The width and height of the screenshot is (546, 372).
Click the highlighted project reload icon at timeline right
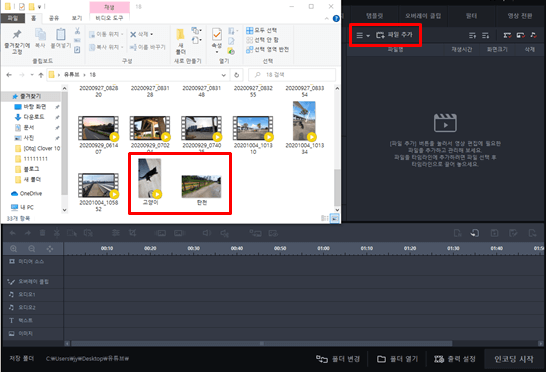coord(475,233)
